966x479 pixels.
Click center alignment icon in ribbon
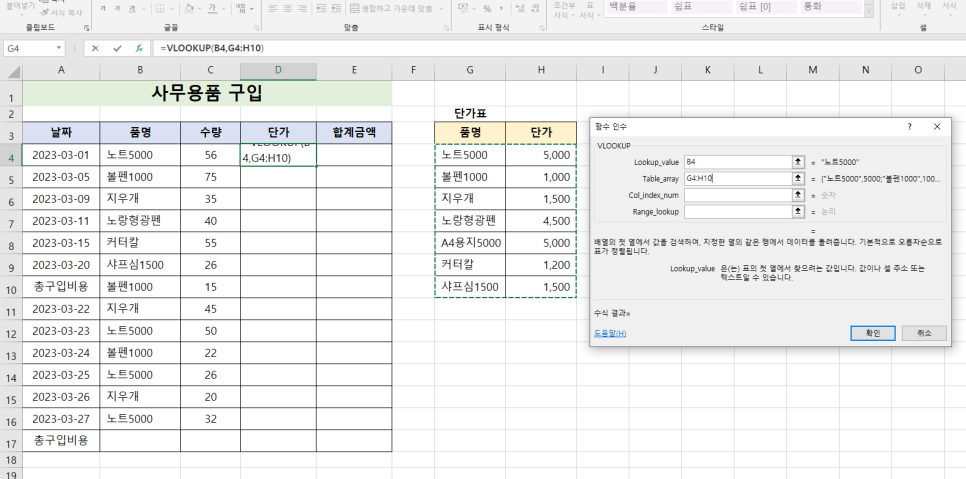coord(287,9)
